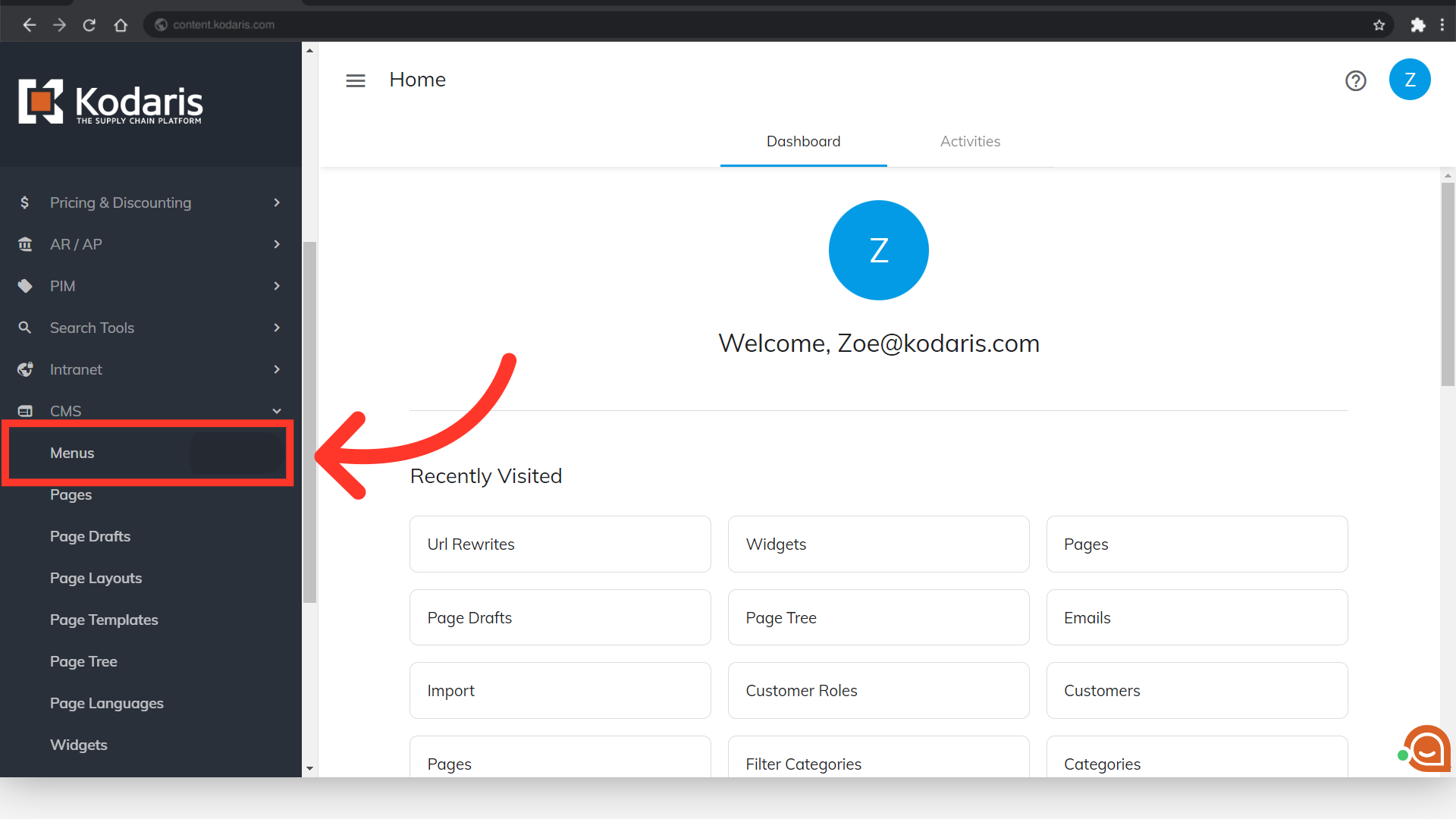Click the Z user avatar in header
The image size is (1456, 819).
tap(1409, 80)
